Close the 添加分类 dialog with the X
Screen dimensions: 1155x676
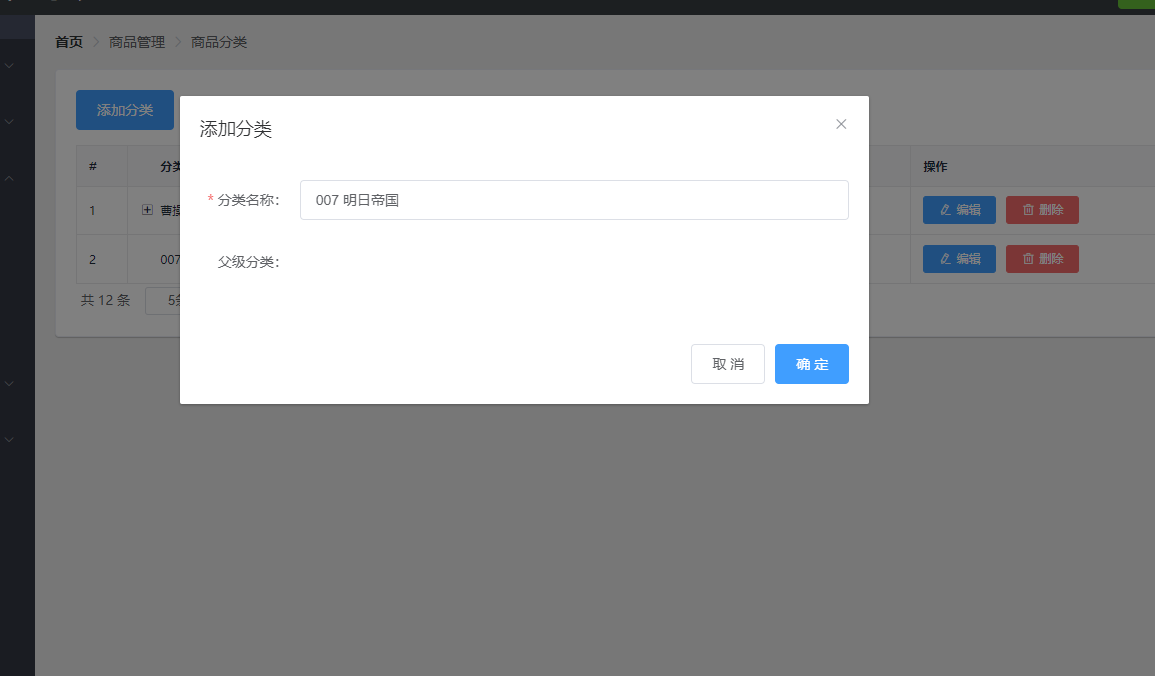click(x=841, y=124)
